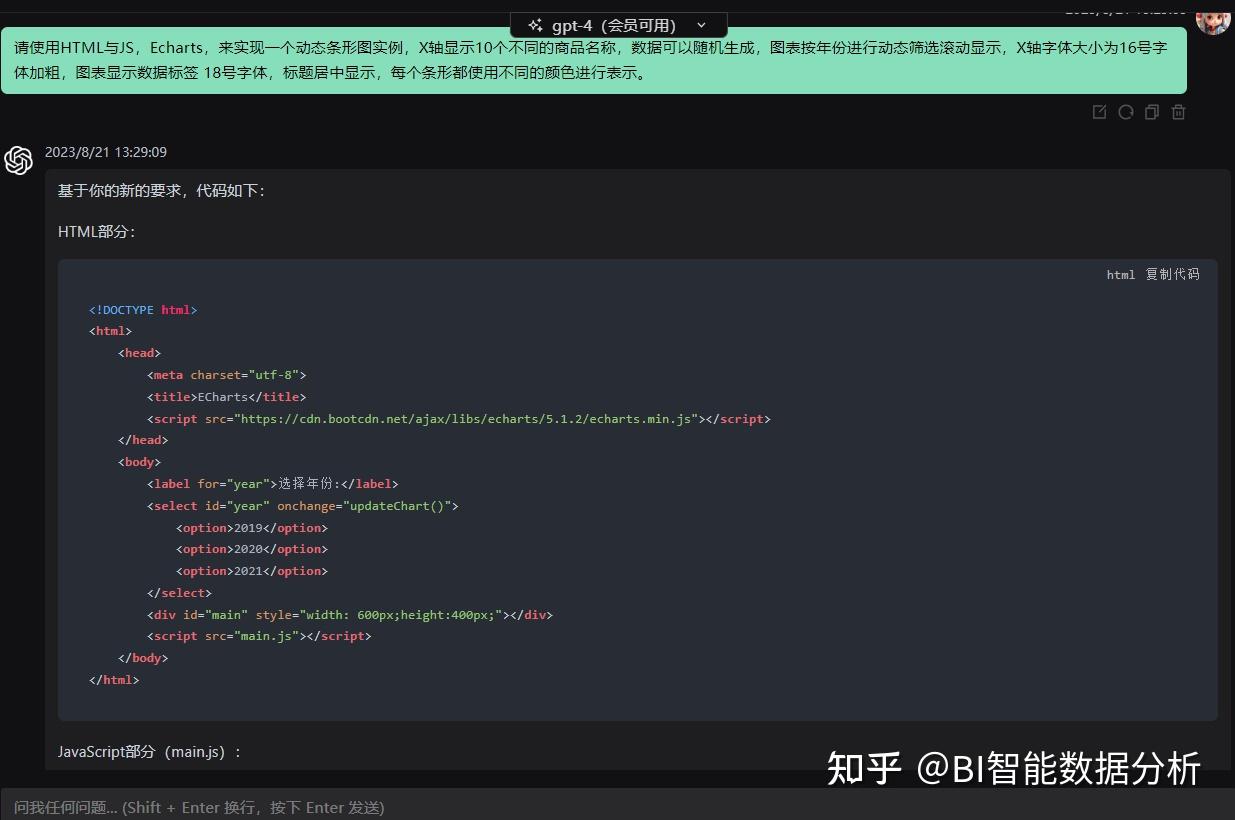Delete the user message with the trash icon
The height and width of the screenshot is (820, 1235).
click(x=1178, y=112)
